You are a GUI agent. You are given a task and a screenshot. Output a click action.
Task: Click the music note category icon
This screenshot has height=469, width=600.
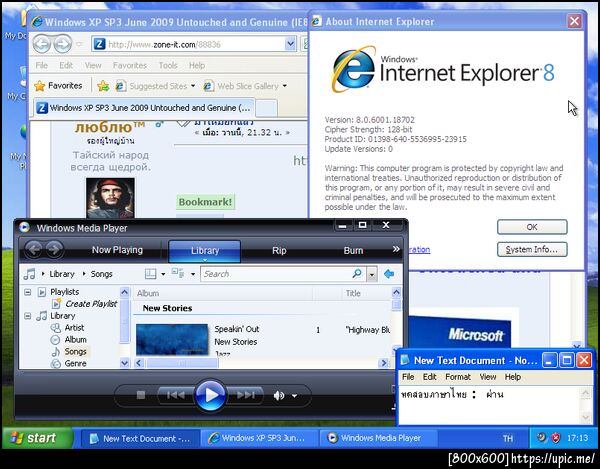tap(29, 274)
